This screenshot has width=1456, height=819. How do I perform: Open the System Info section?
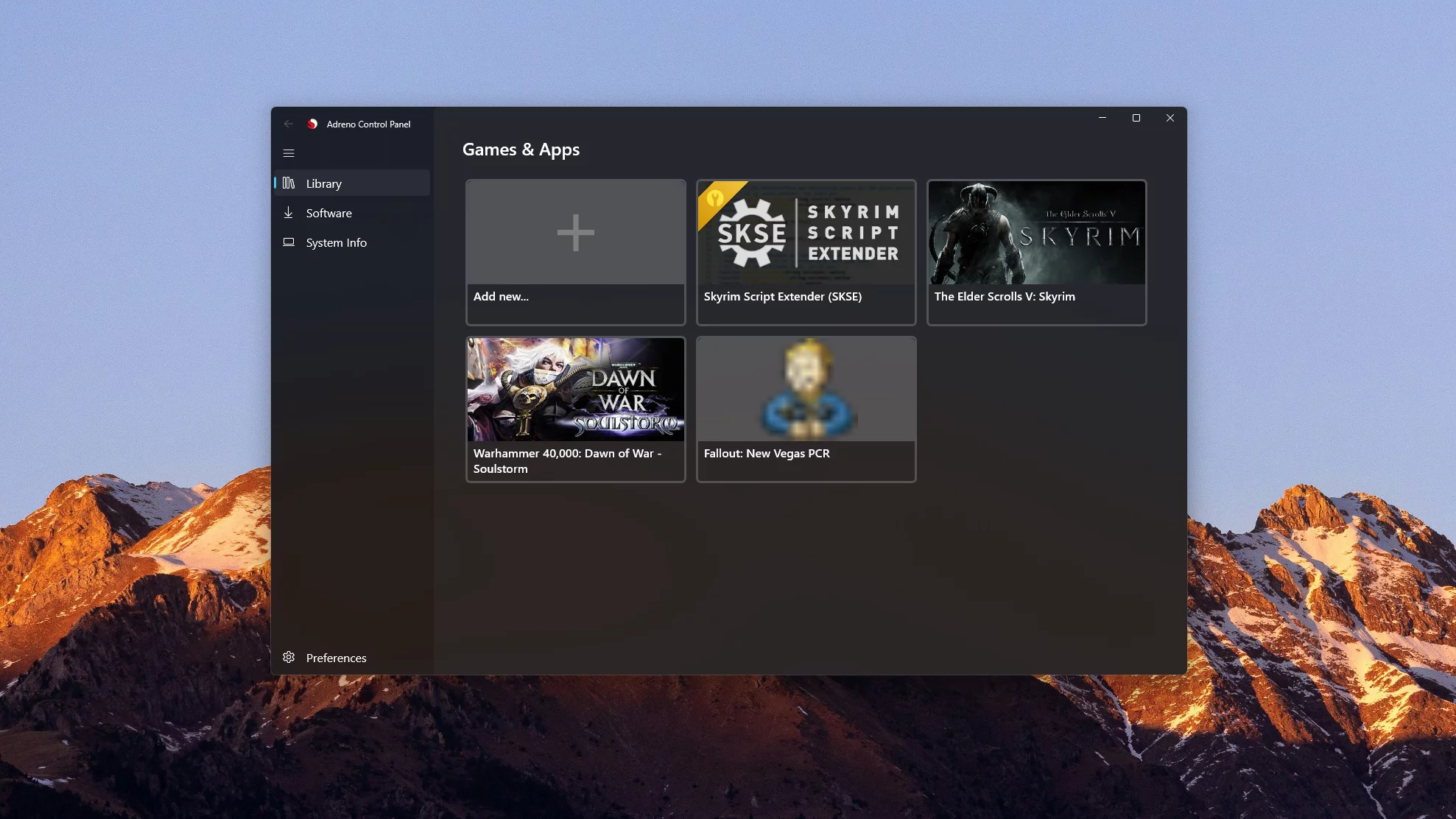coord(352,242)
